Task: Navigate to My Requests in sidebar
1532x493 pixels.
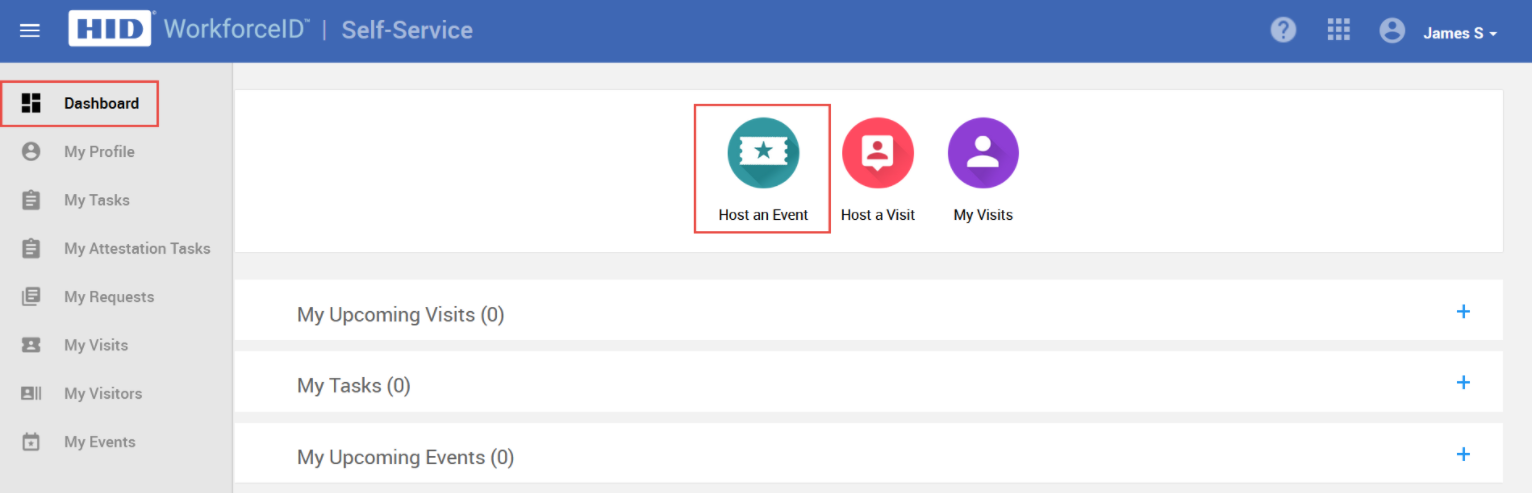Action: tap(109, 297)
